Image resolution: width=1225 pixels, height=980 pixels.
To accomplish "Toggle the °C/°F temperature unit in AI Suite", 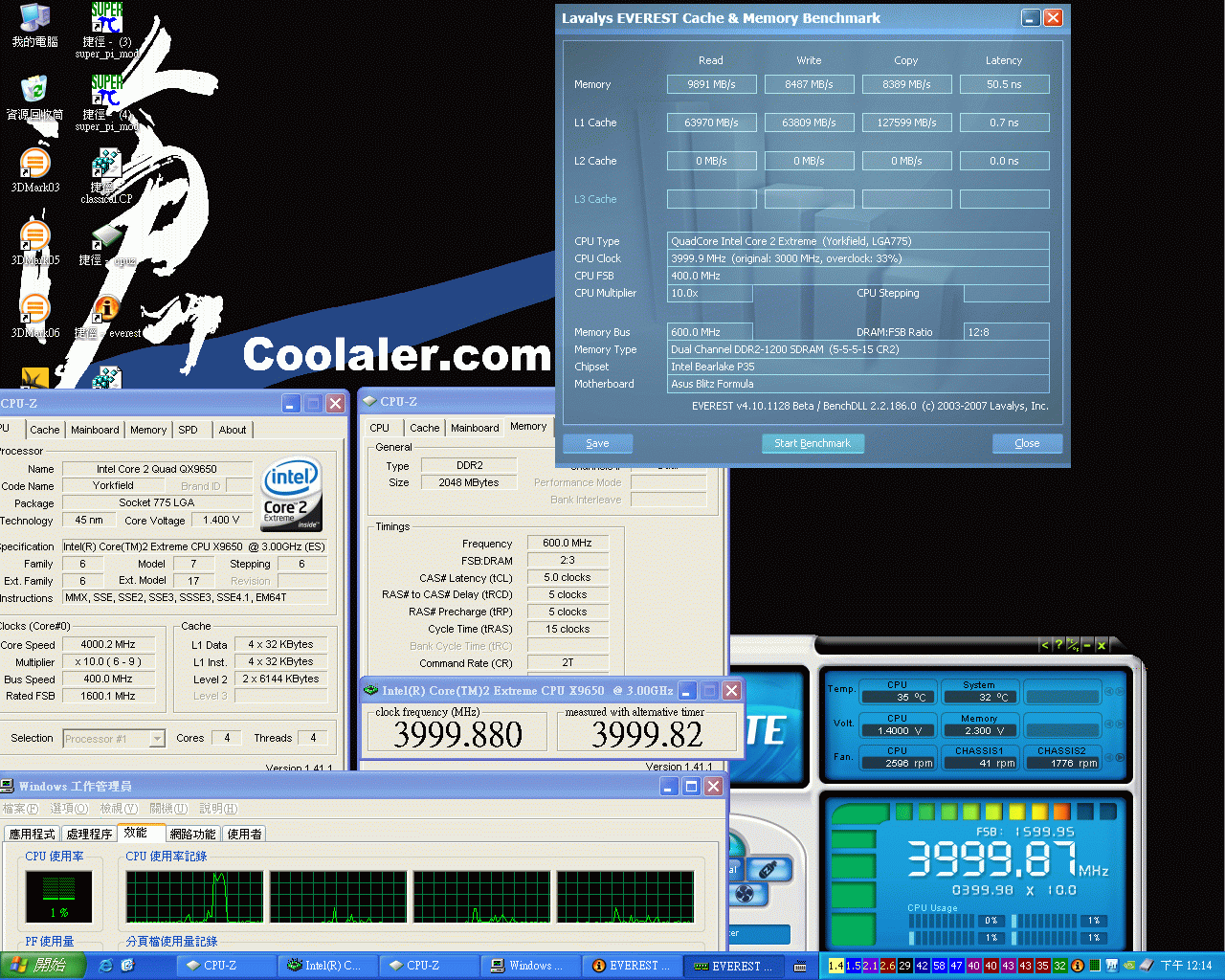I will [1073, 645].
